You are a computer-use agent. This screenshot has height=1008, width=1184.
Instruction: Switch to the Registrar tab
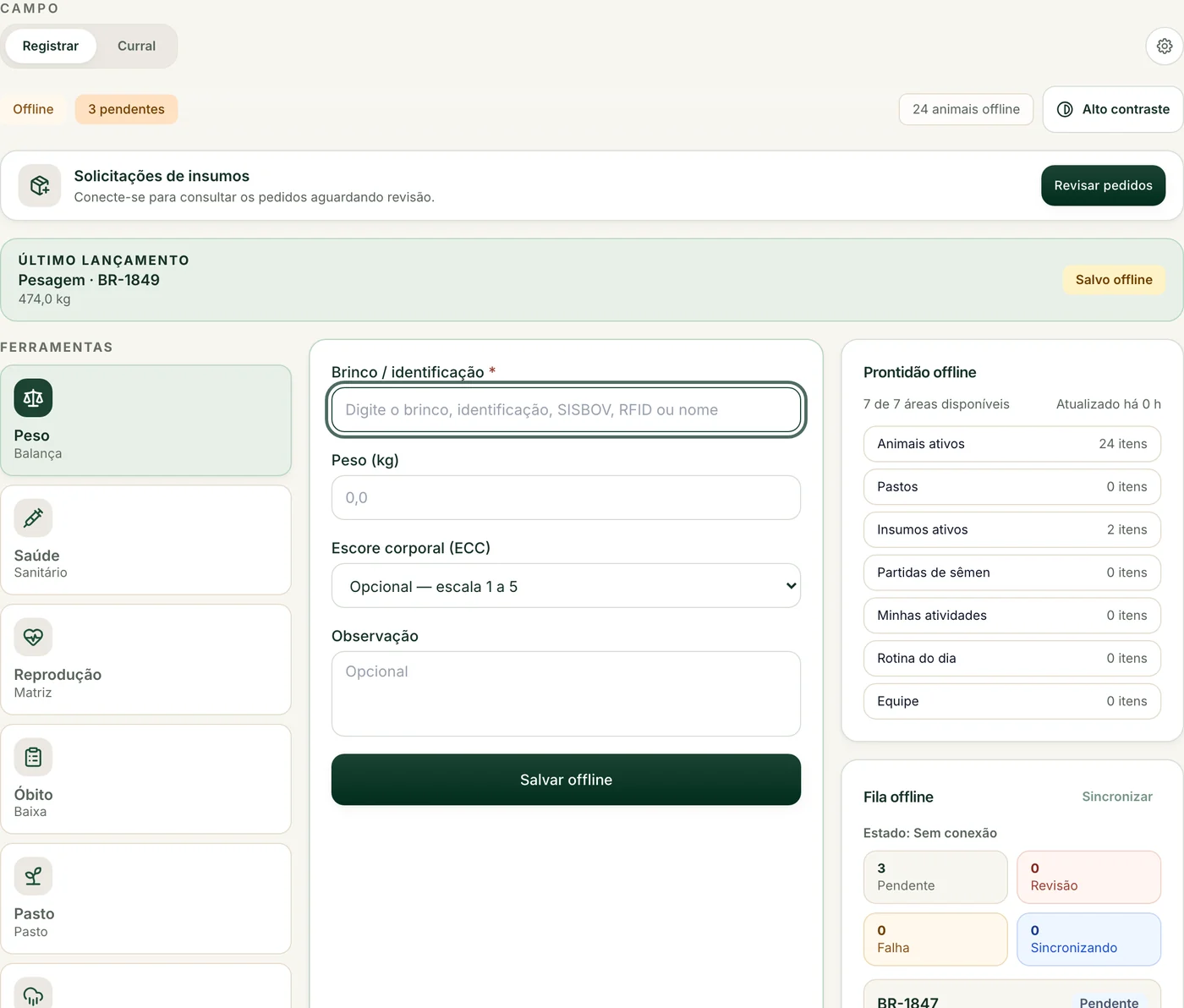51,46
